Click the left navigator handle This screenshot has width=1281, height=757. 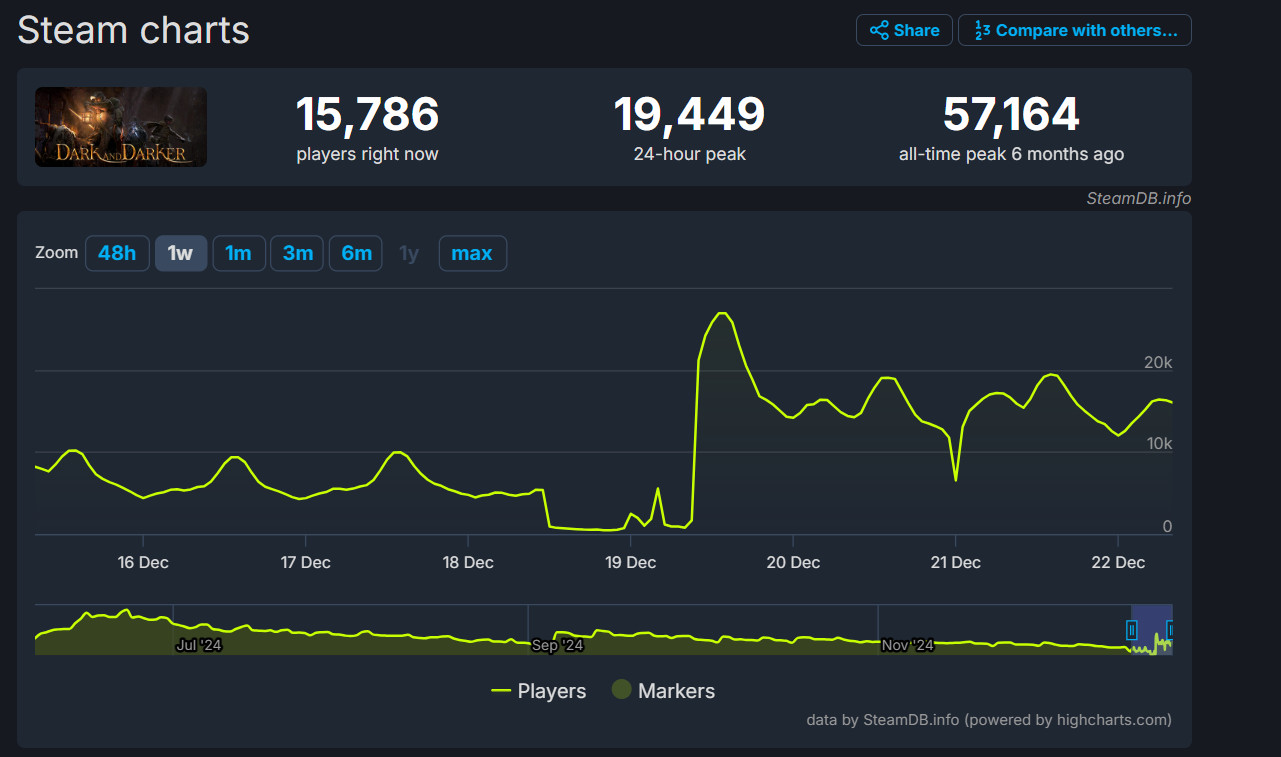(x=1131, y=631)
